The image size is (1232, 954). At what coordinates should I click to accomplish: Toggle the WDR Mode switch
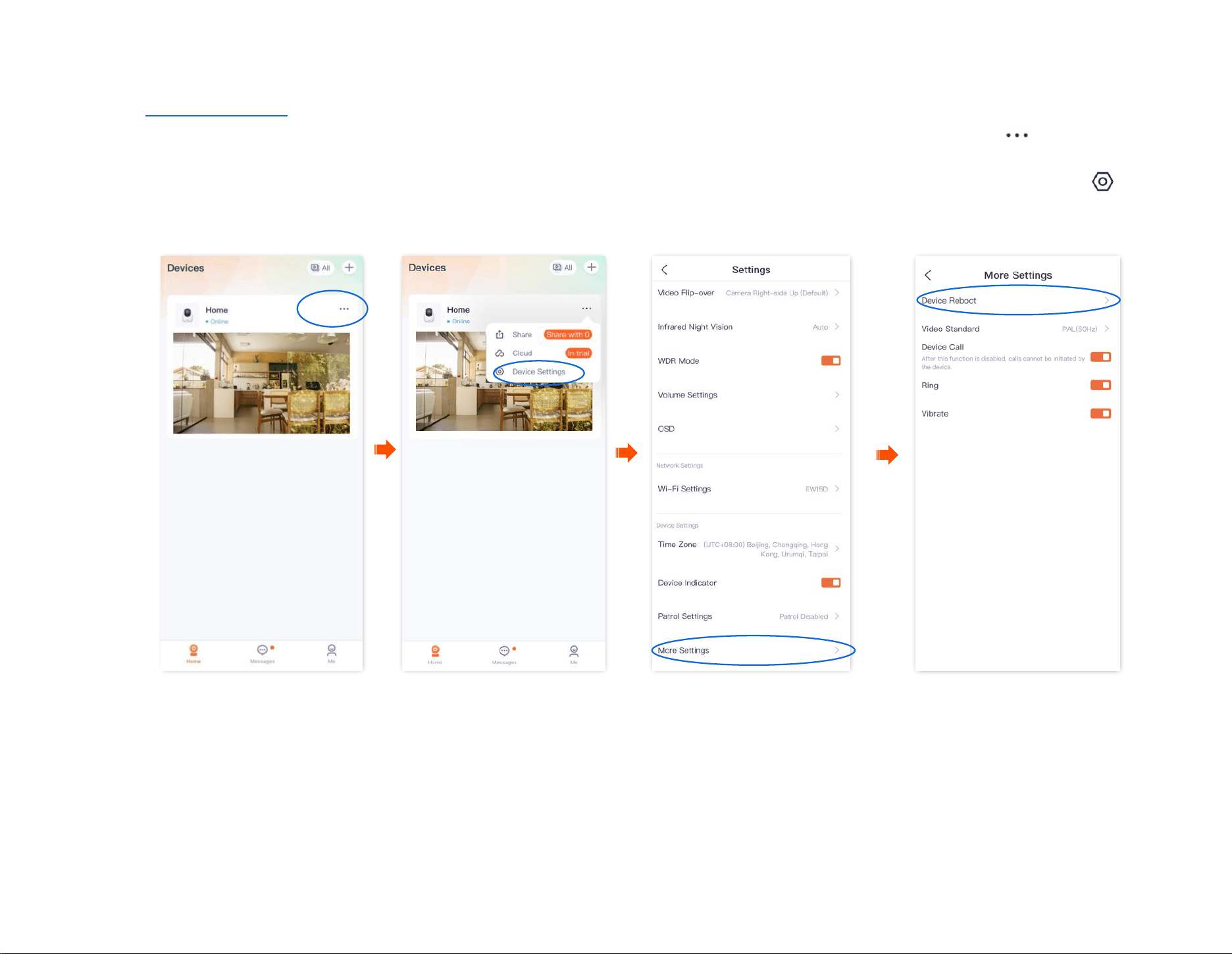tap(831, 361)
